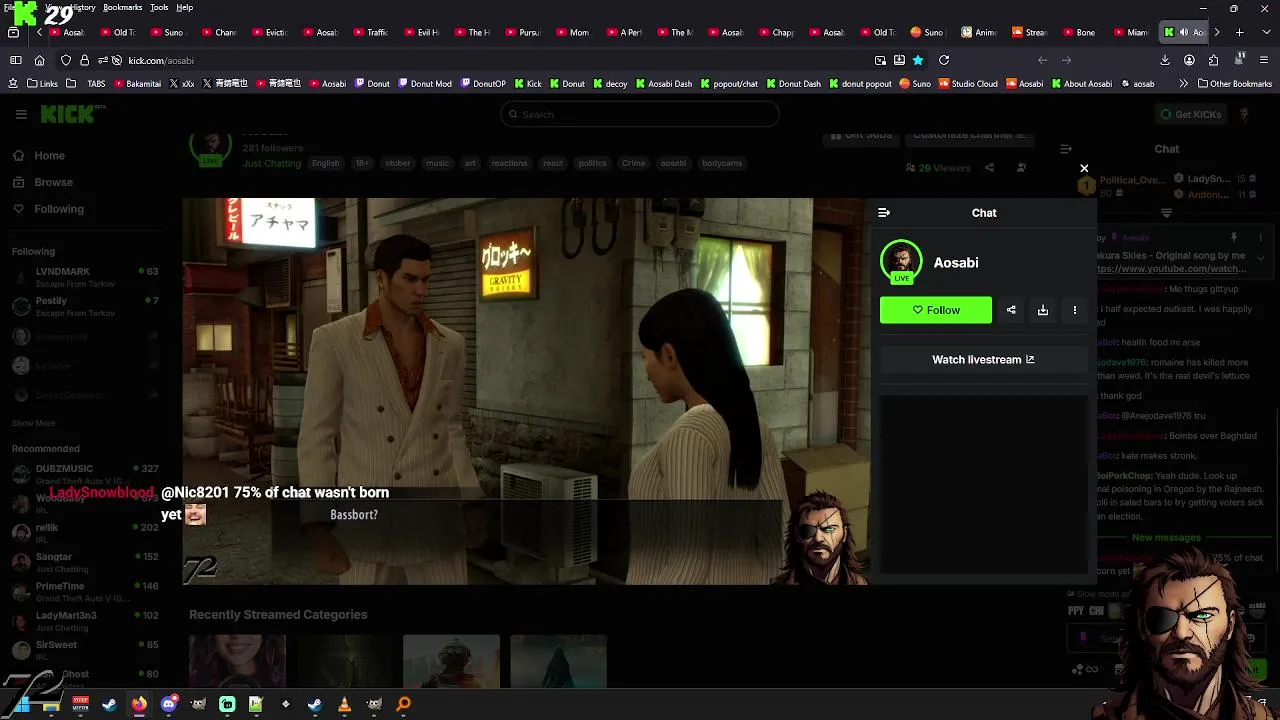Open the Bakamitai bookmark
This screenshot has height=720, width=1280.
[x=136, y=84]
